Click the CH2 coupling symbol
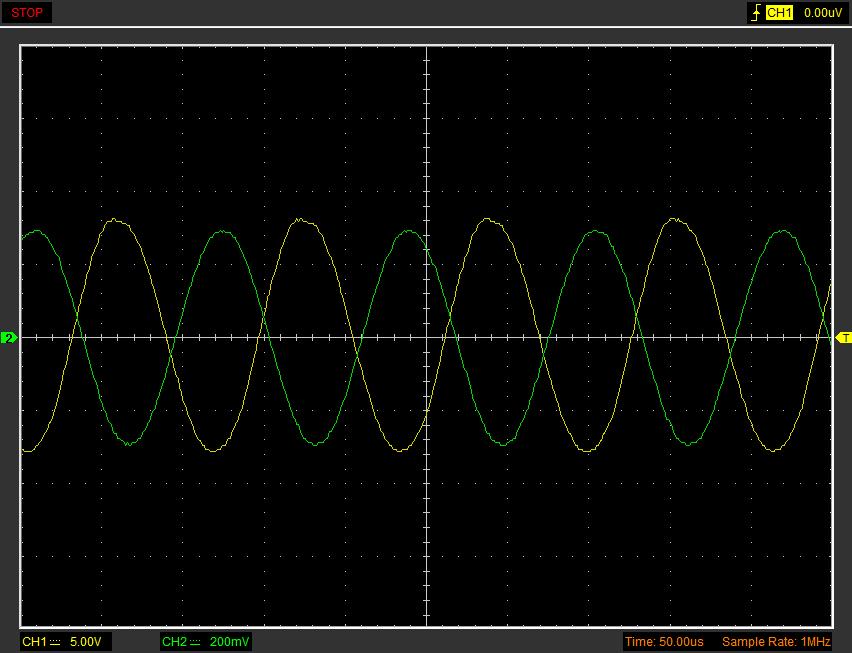The width and height of the screenshot is (852, 653). [196, 641]
